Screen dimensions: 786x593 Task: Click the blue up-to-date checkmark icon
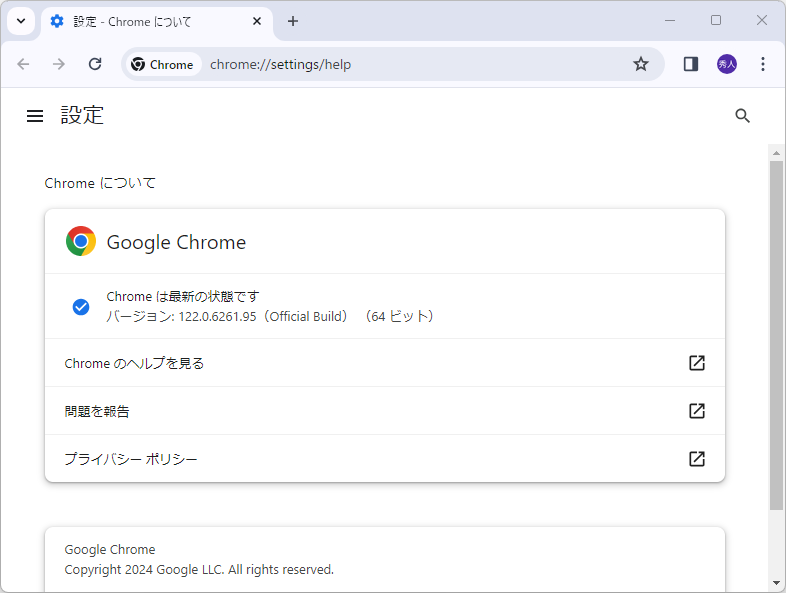(x=81, y=307)
